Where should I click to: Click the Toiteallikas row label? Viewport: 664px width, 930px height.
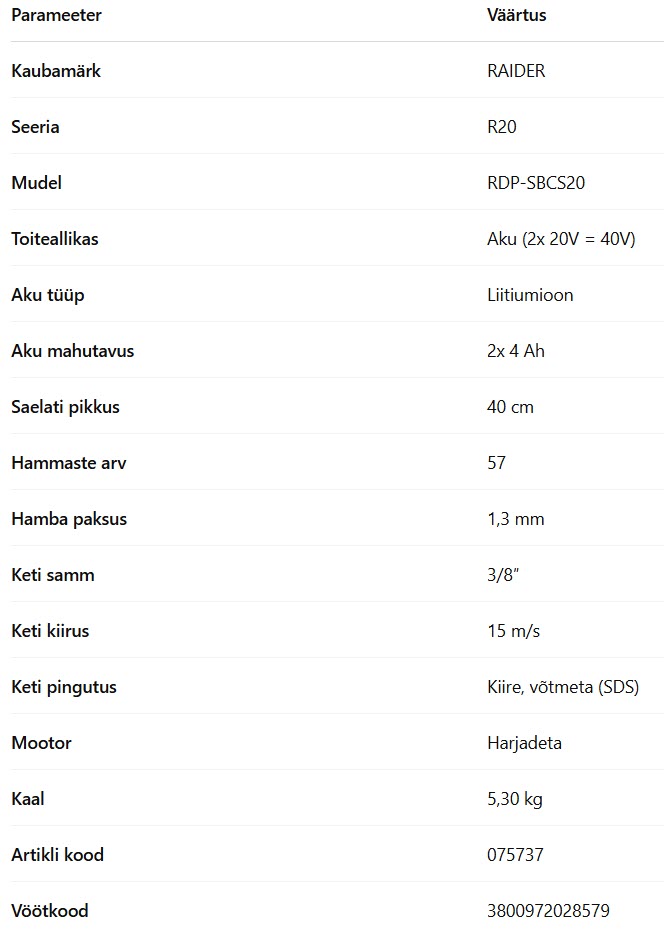click(55, 238)
